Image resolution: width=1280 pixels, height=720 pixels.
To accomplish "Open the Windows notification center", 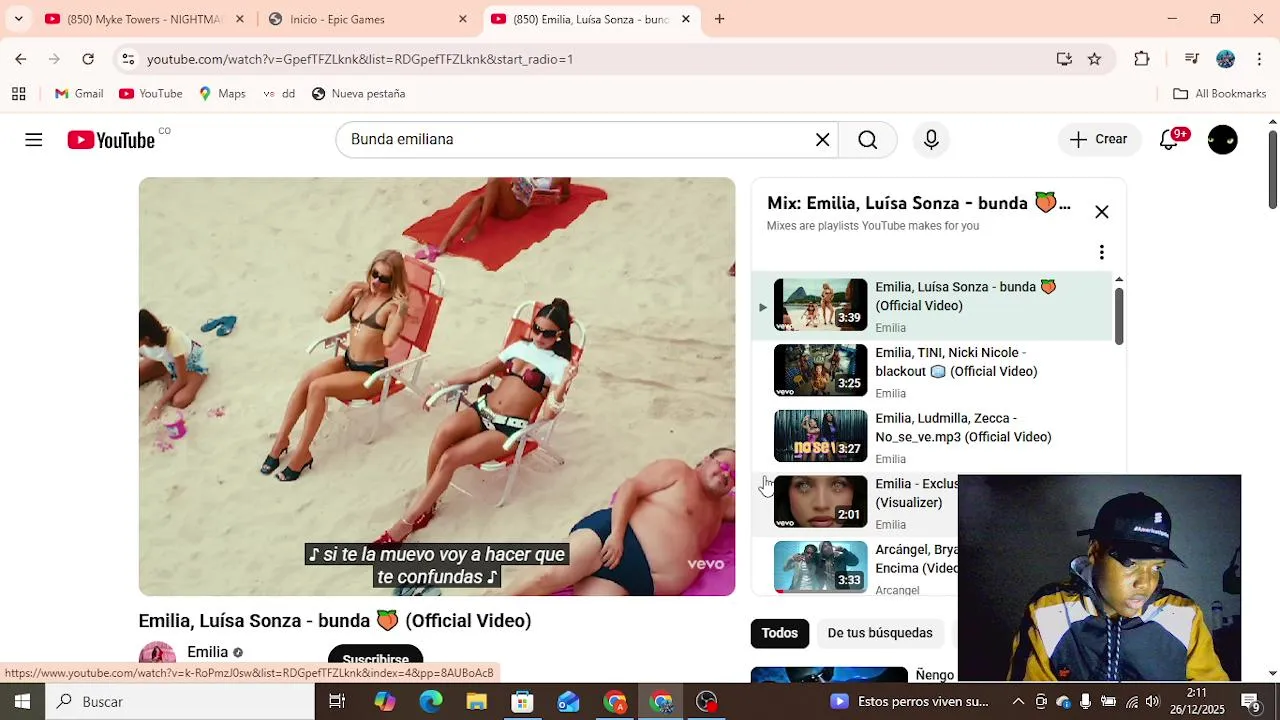I will coord(1250,702).
